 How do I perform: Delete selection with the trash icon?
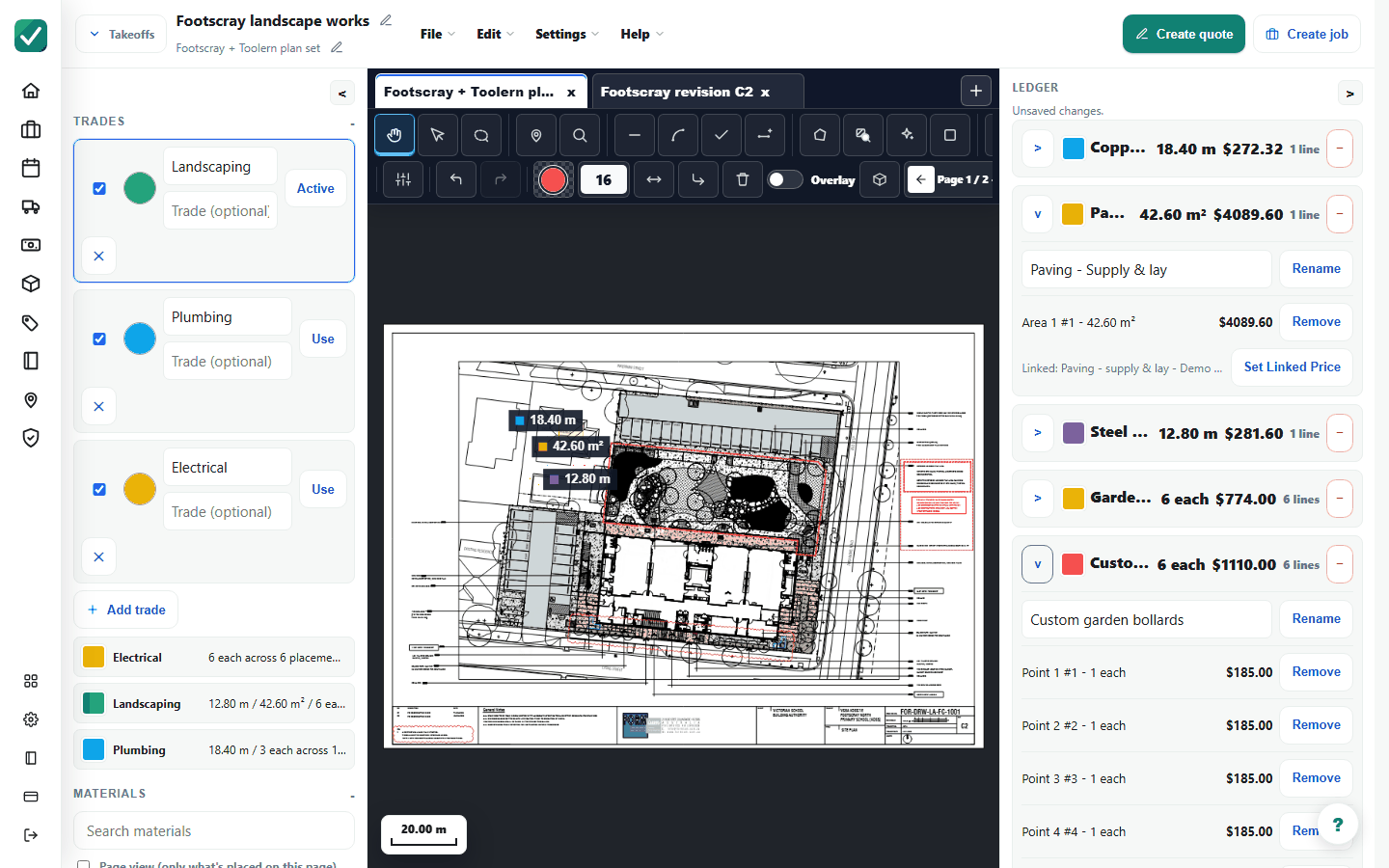[x=743, y=179]
